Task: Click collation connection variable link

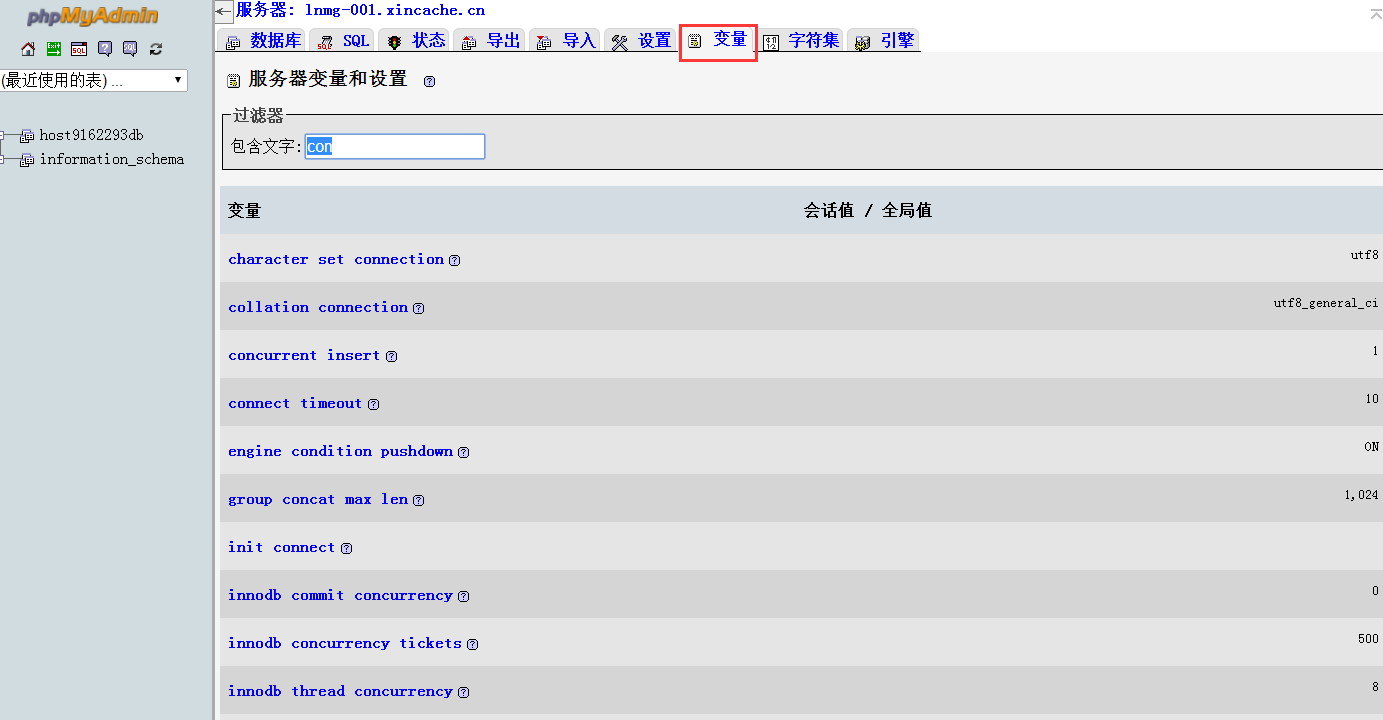Action: (x=318, y=307)
